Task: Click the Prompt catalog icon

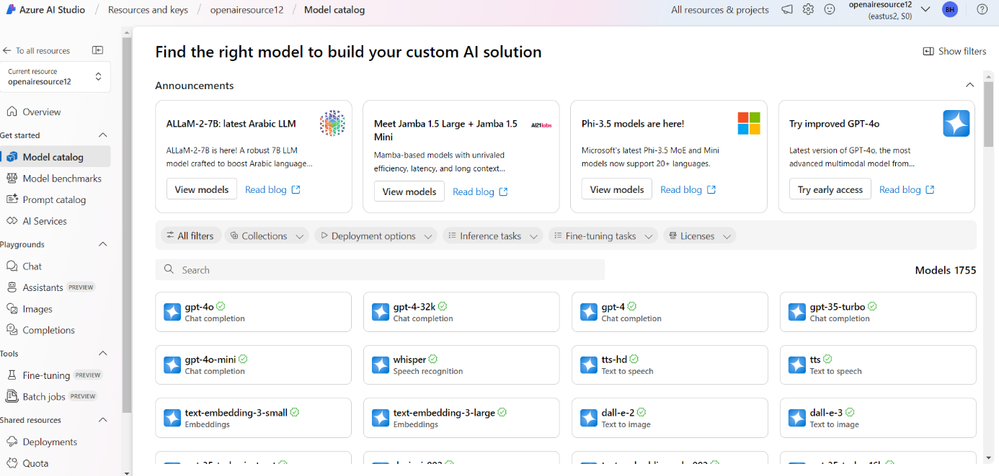Action: [11, 199]
